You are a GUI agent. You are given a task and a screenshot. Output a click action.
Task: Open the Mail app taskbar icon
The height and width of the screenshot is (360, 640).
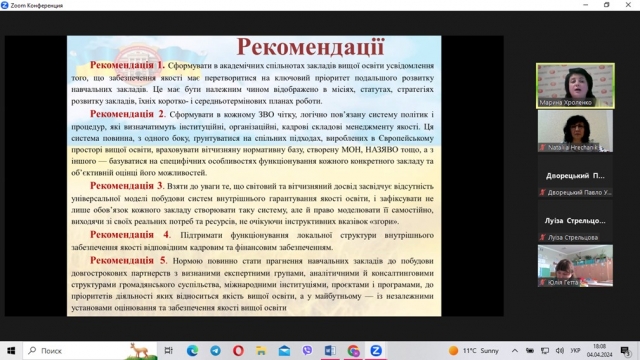(x=284, y=351)
